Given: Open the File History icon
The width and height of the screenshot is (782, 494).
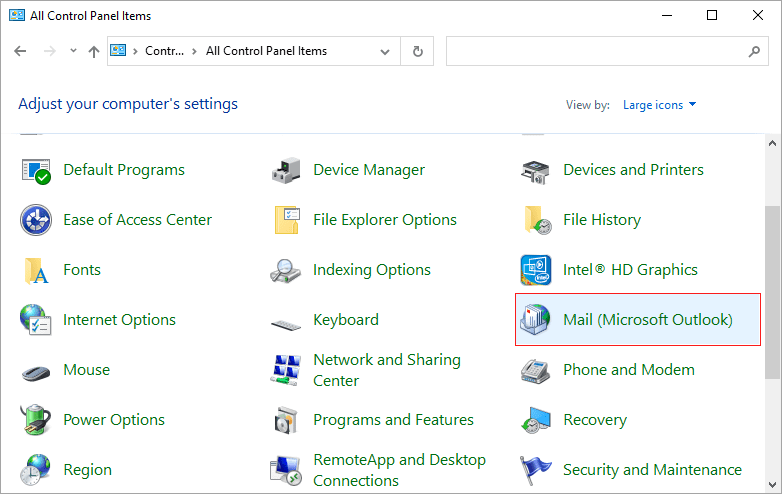Looking at the screenshot, I should (537, 220).
